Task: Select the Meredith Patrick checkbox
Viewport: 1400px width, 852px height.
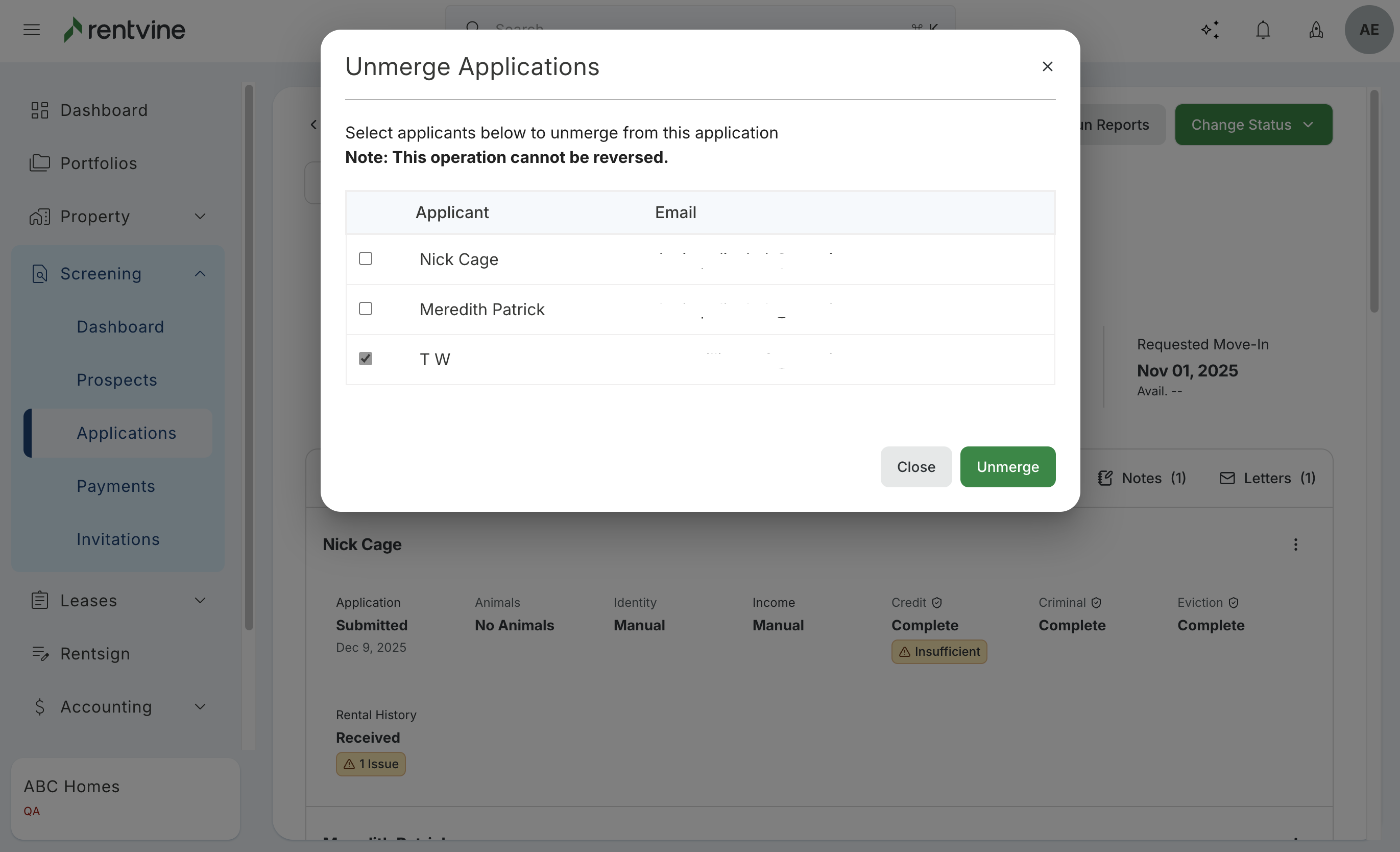Action: (x=366, y=309)
